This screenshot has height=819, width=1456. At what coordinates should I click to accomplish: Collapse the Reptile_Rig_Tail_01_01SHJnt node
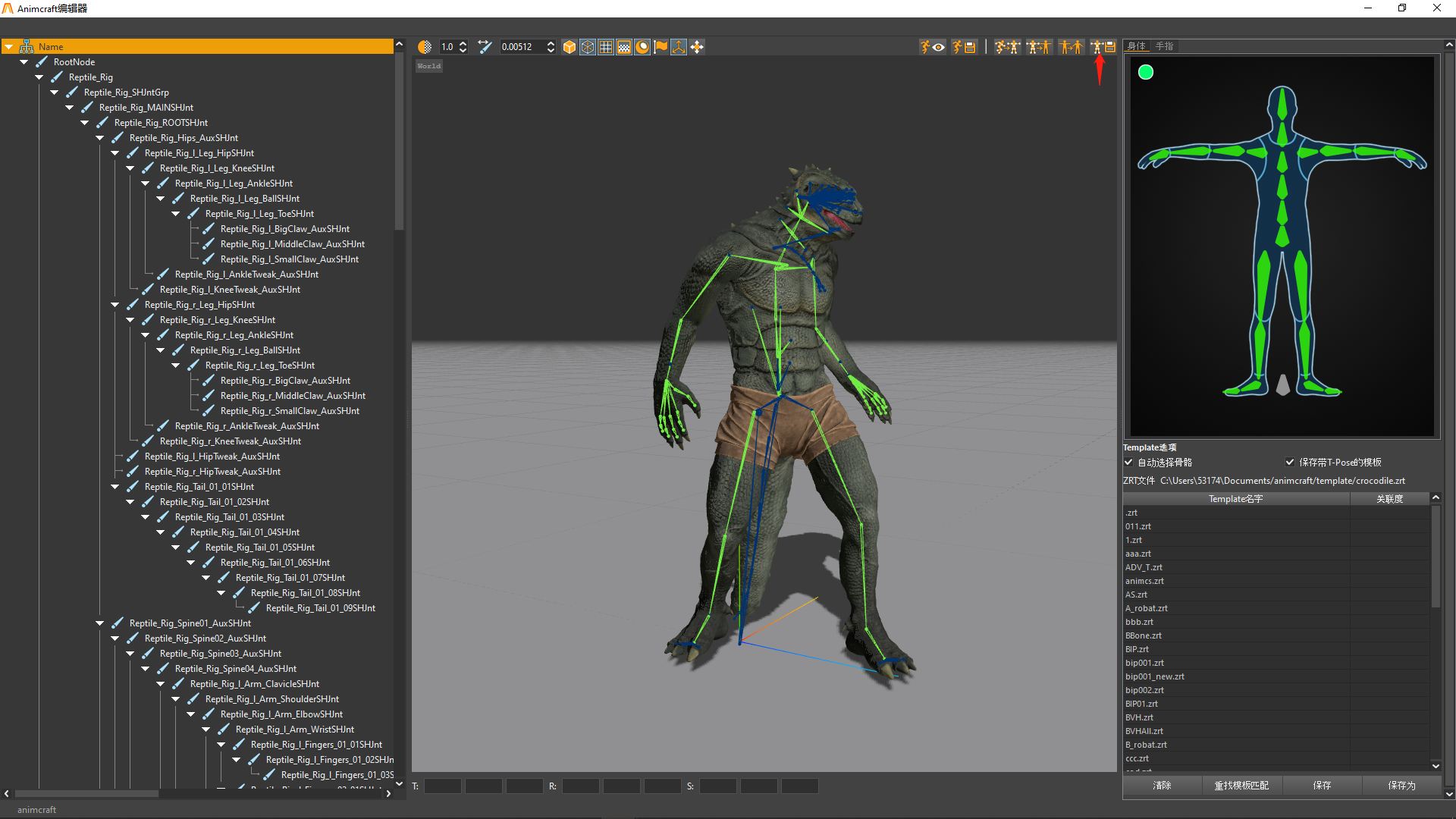click(115, 487)
